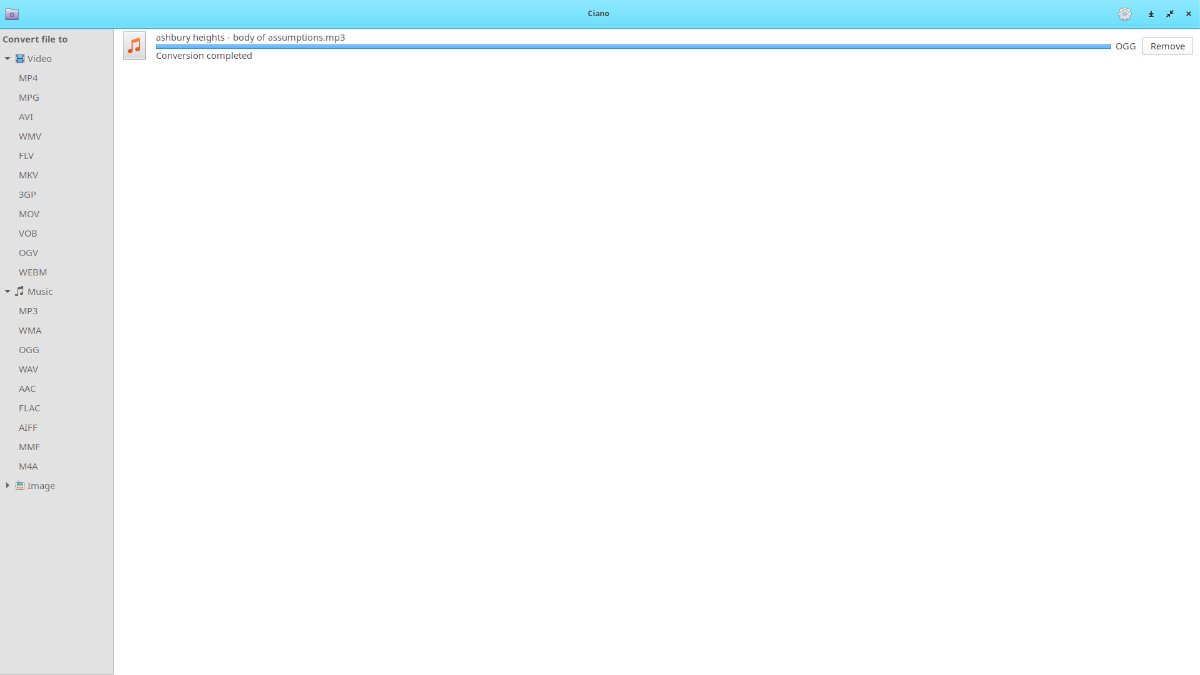
Task: Click the Video category label
Action: click(39, 59)
